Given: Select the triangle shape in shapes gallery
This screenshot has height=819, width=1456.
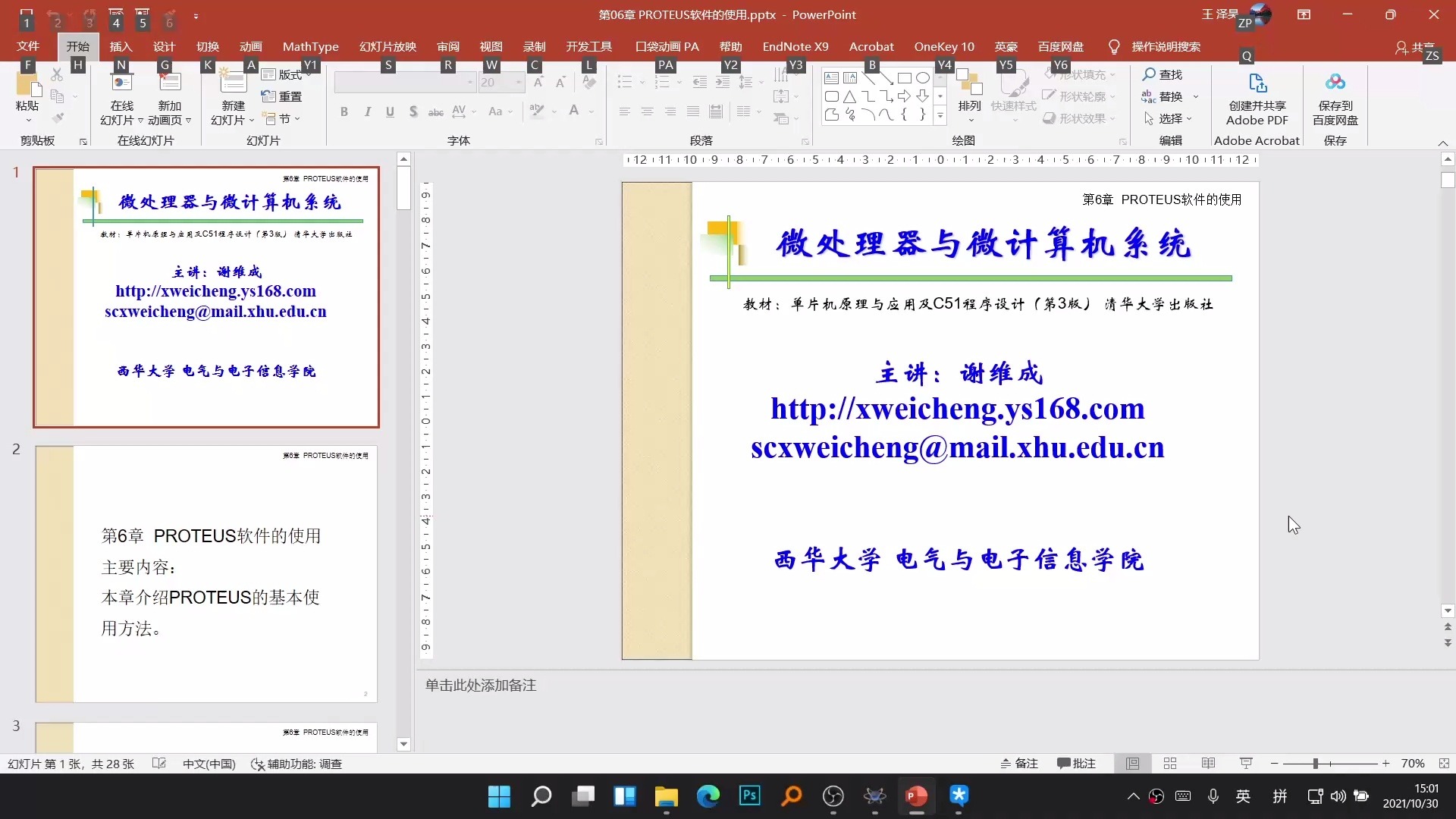Looking at the screenshot, I should (x=849, y=96).
